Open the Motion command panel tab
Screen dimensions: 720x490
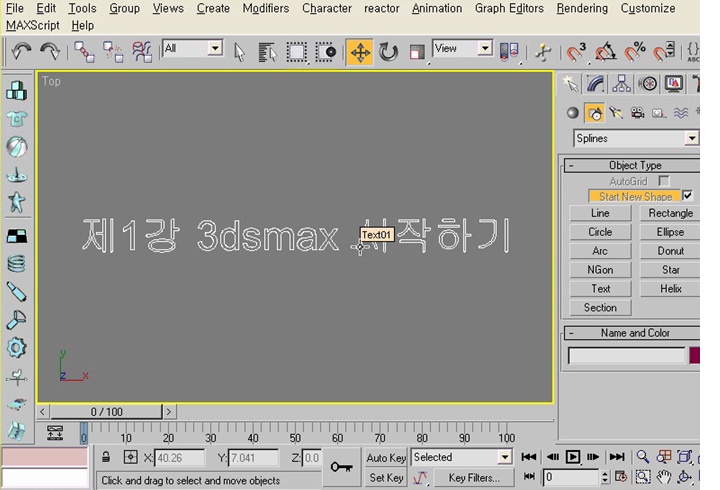point(648,84)
